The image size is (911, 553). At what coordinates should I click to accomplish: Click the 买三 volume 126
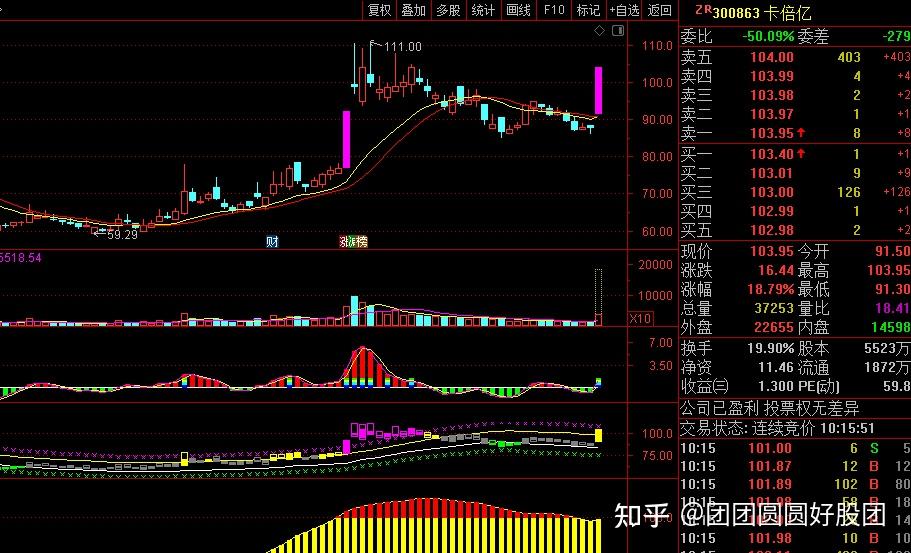(849, 192)
